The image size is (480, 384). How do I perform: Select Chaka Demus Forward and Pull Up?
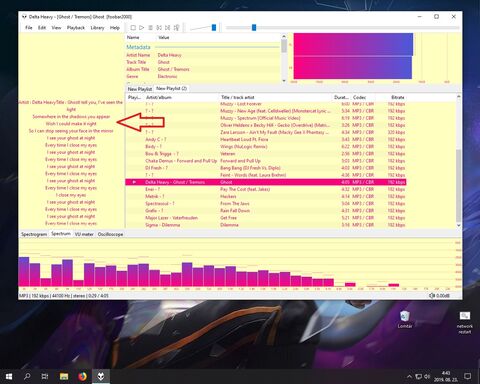[x=266, y=161]
